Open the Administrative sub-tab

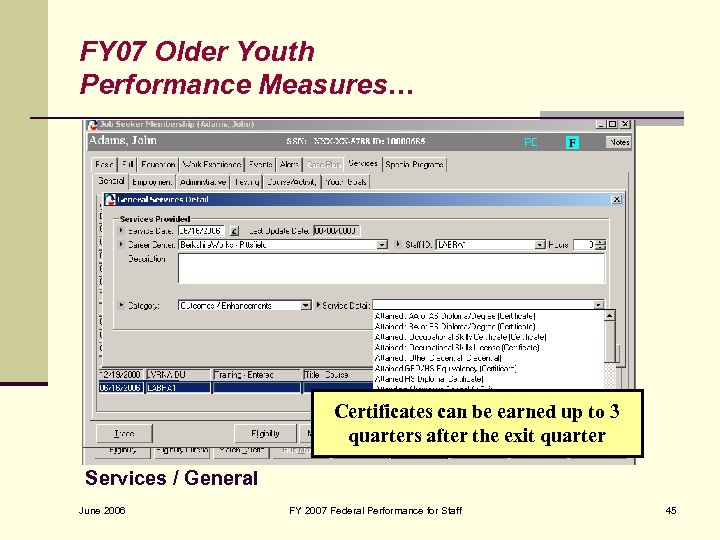click(x=203, y=182)
